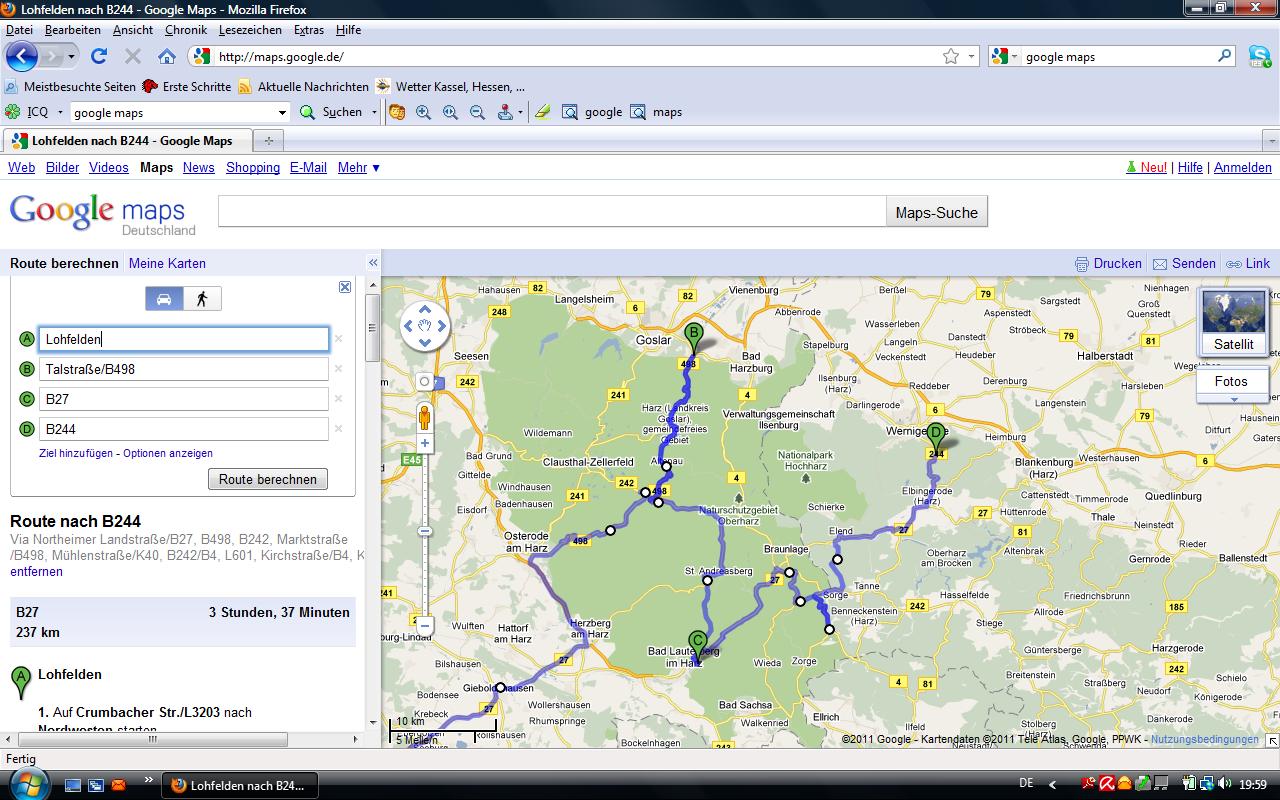Switch to Satellit map view
This screenshot has width=1280, height=800.
(1233, 322)
